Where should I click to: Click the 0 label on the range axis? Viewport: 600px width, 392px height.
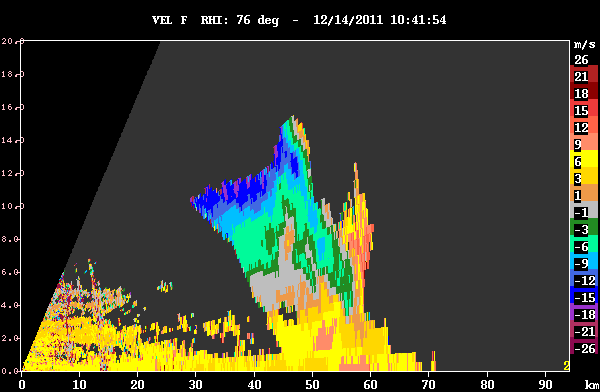(22, 384)
